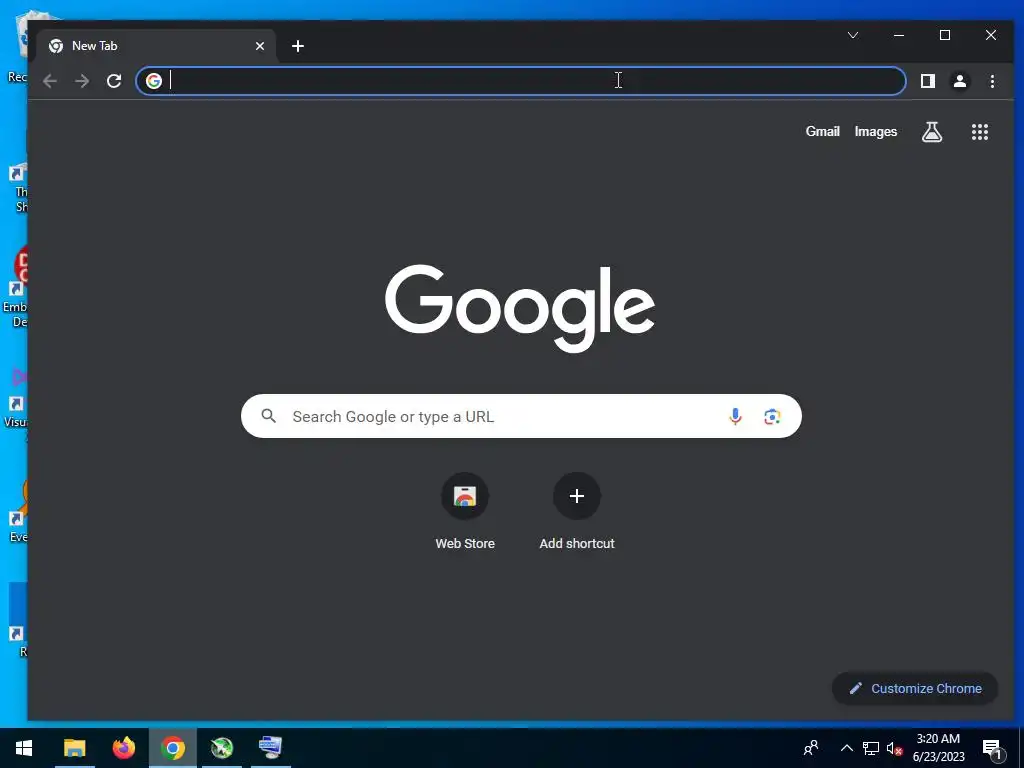Open the Windows Start menu
Image resolution: width=1024 pixels, height=768 pixels.
coord(24,748)
